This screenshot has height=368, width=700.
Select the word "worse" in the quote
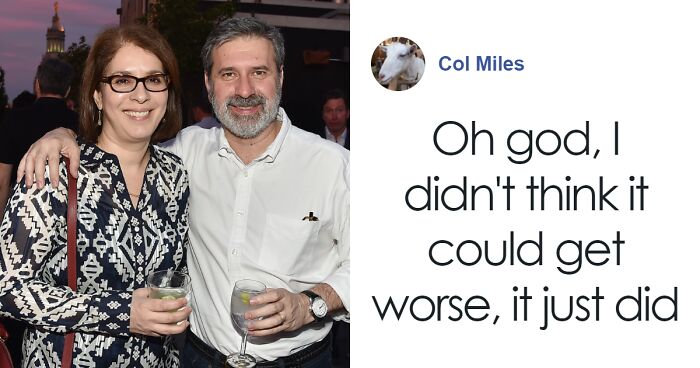click(433, 306)
